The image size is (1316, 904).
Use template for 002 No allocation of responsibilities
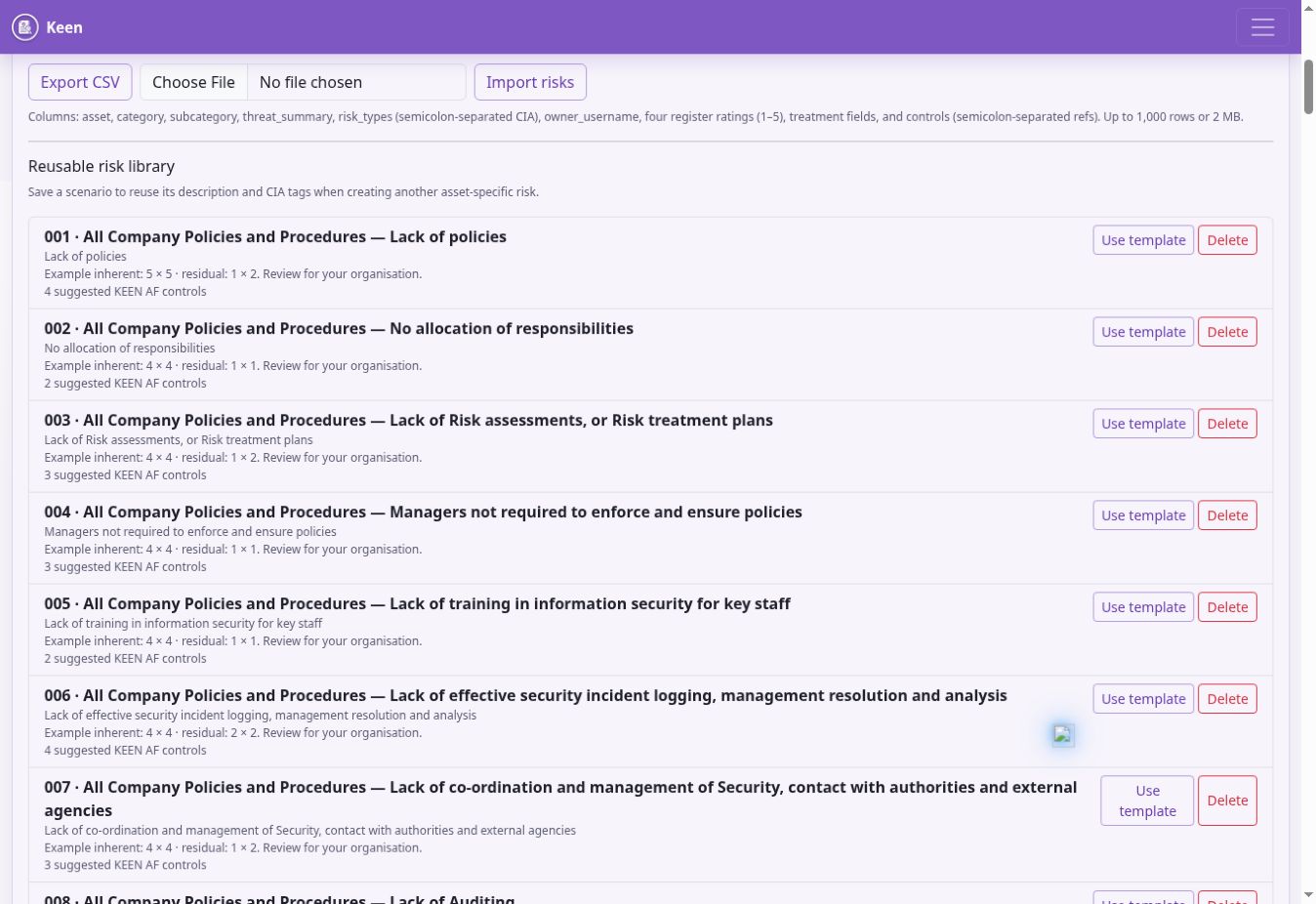1143,332
